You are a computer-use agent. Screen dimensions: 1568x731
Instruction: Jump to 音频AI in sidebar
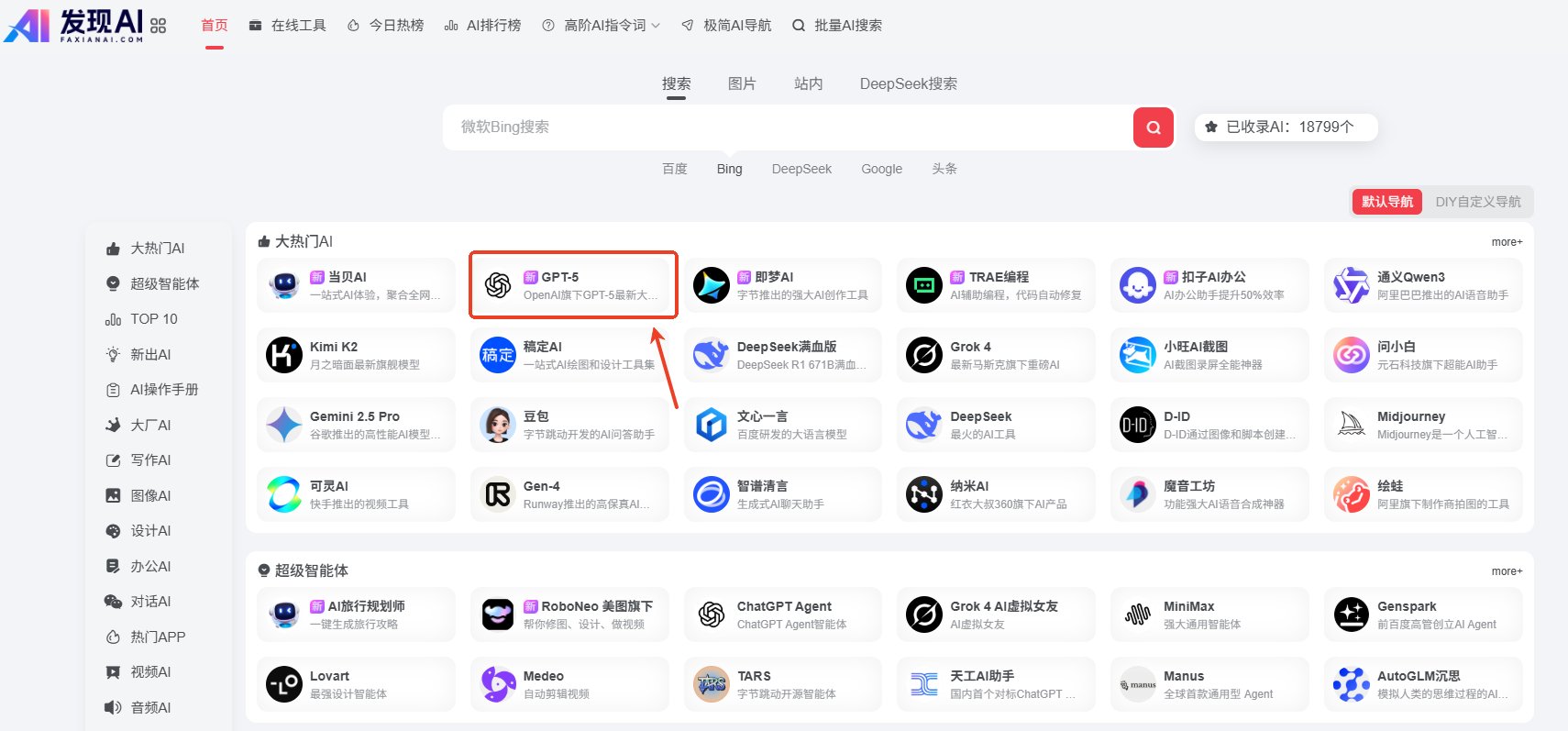(138, 708)
